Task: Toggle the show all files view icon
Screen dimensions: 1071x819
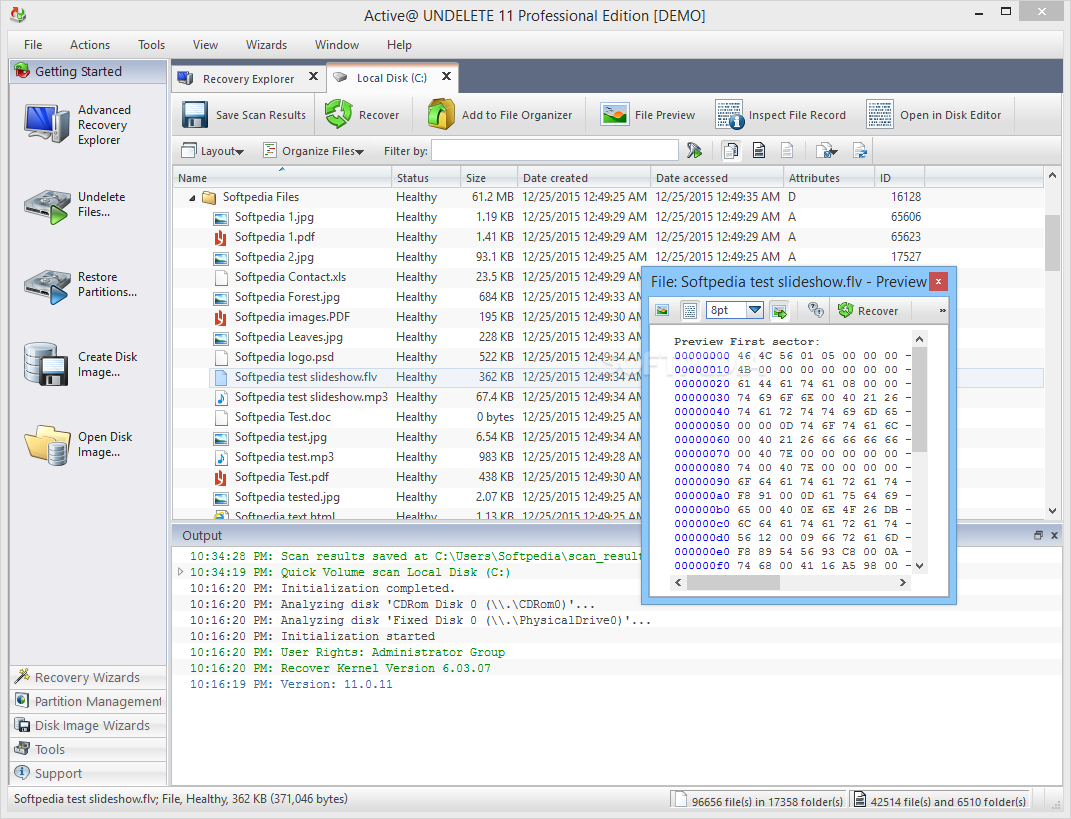Action: 731,150
